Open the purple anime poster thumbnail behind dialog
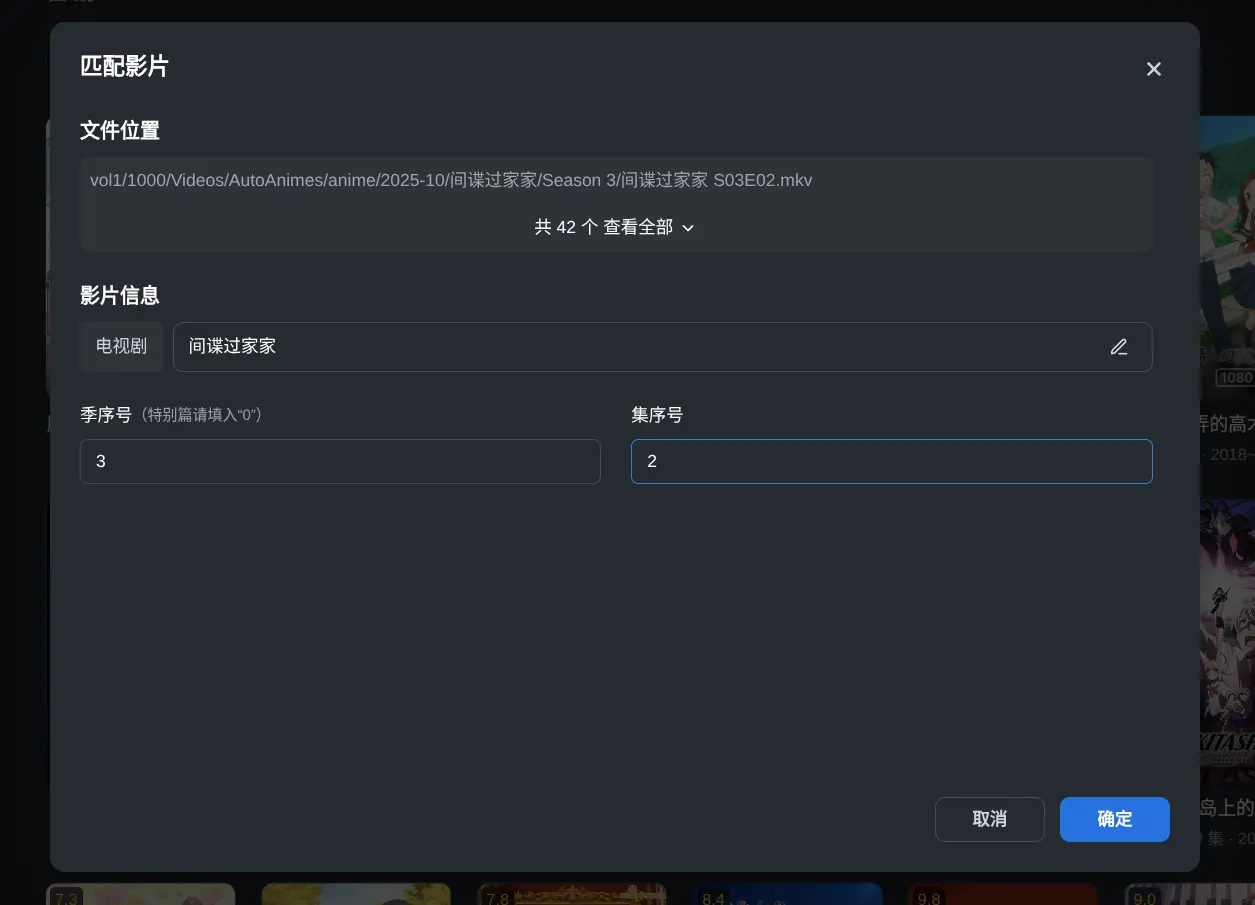Image resolution: width=1255 pixels, height=905 pixels. point(1227,641)
